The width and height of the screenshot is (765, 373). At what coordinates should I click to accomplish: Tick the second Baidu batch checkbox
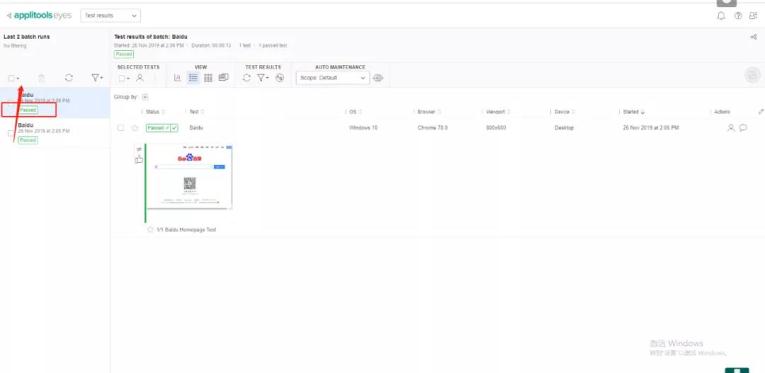[11, 133]
